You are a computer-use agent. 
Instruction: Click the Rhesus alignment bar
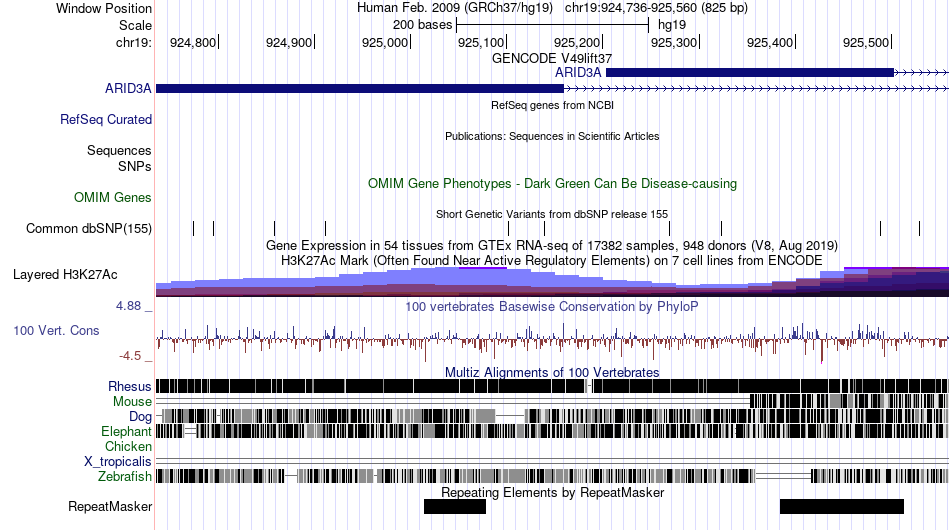(x=552, y=386)
